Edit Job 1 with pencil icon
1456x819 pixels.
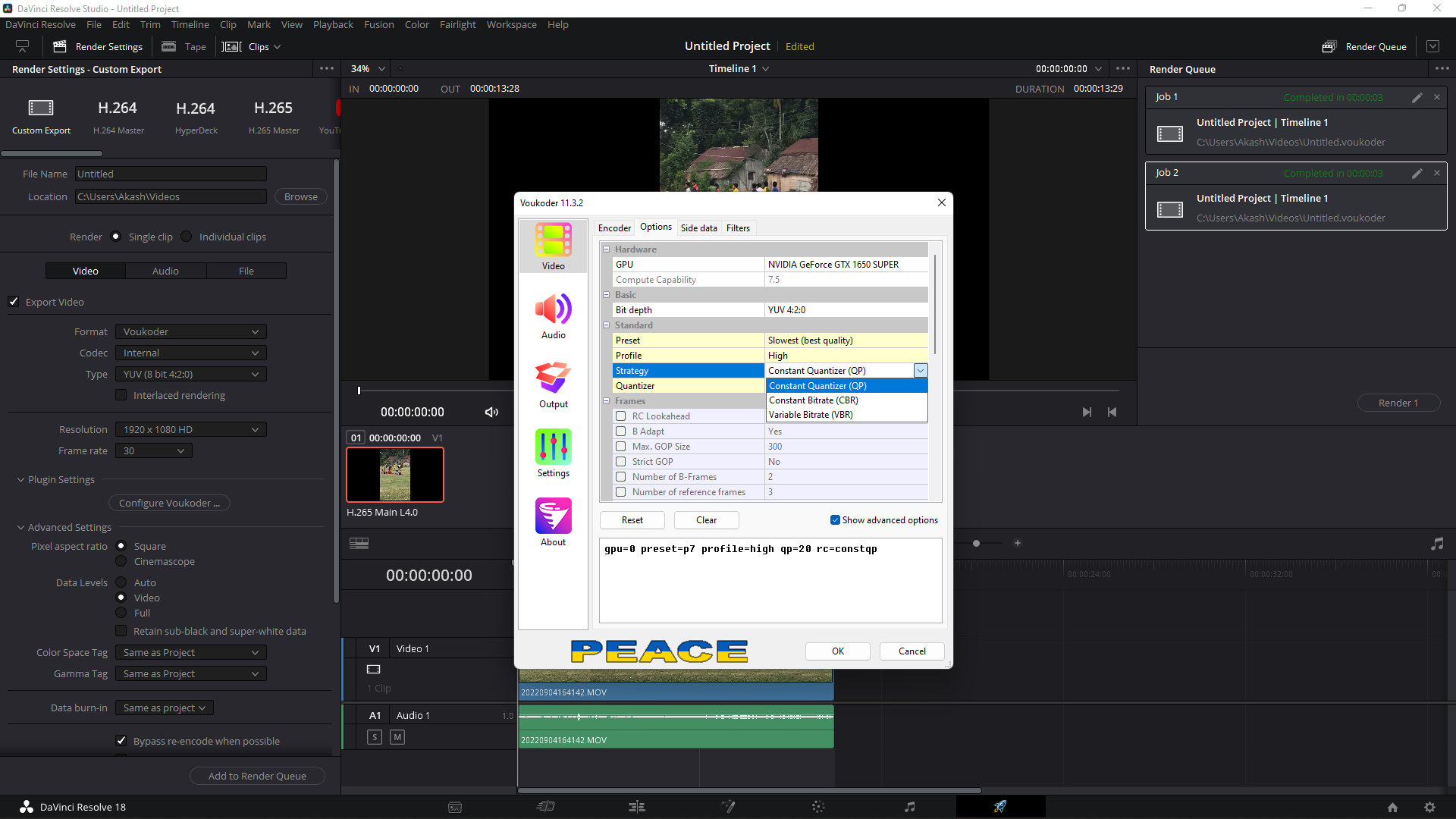click(1417, 97)
